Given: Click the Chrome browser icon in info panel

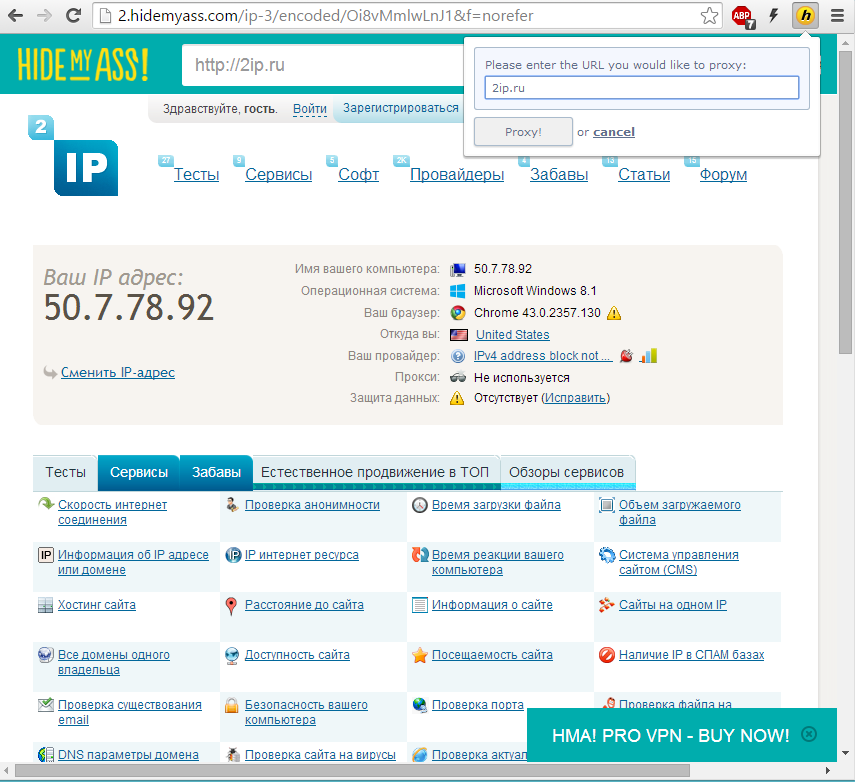Looking at the screenshot, I should point(457,312).
